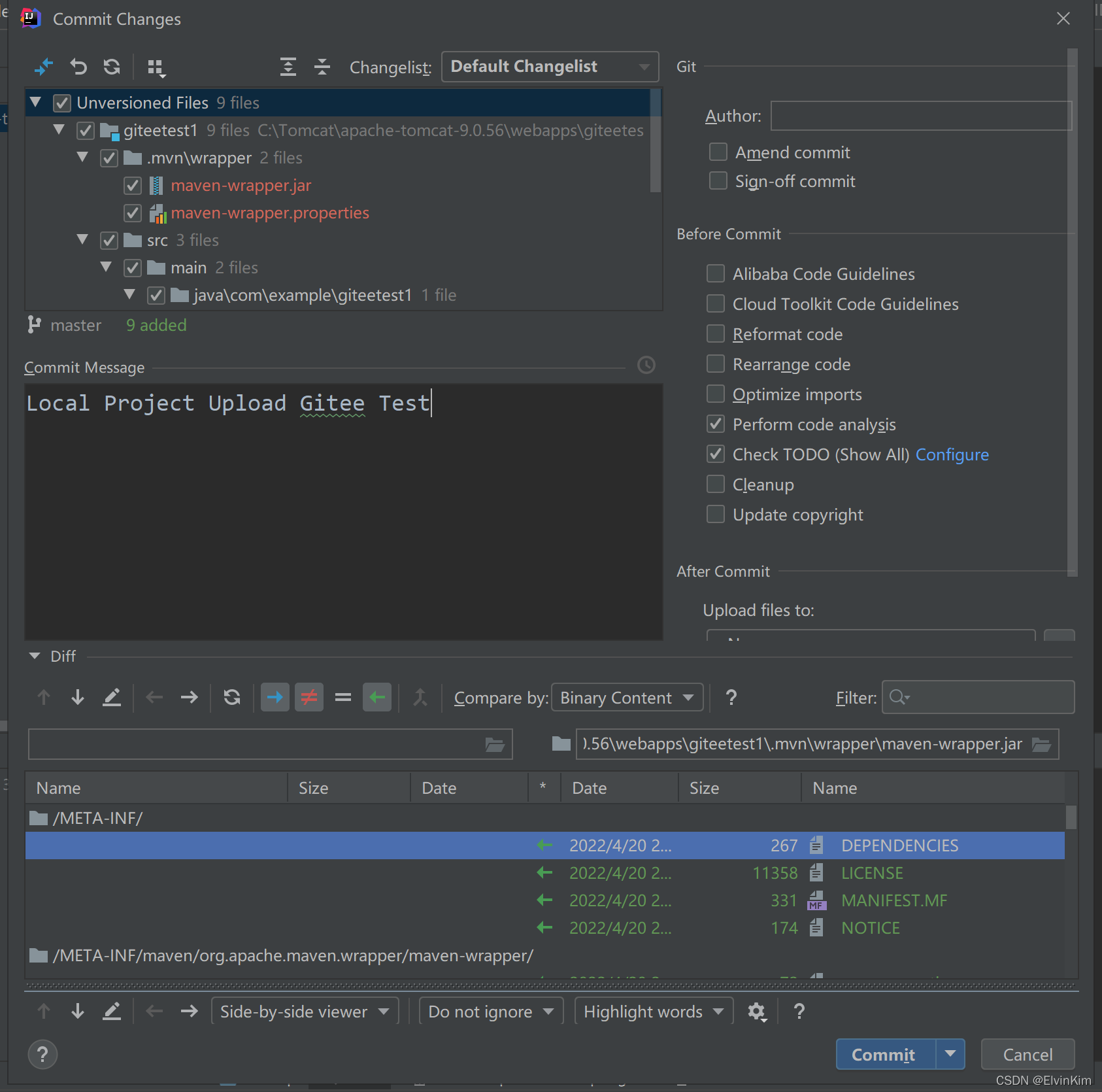Open diff viewer settings gear
This screenshot has width=1102, height=1092.
pyautogui.click(x=757, y=1011)
